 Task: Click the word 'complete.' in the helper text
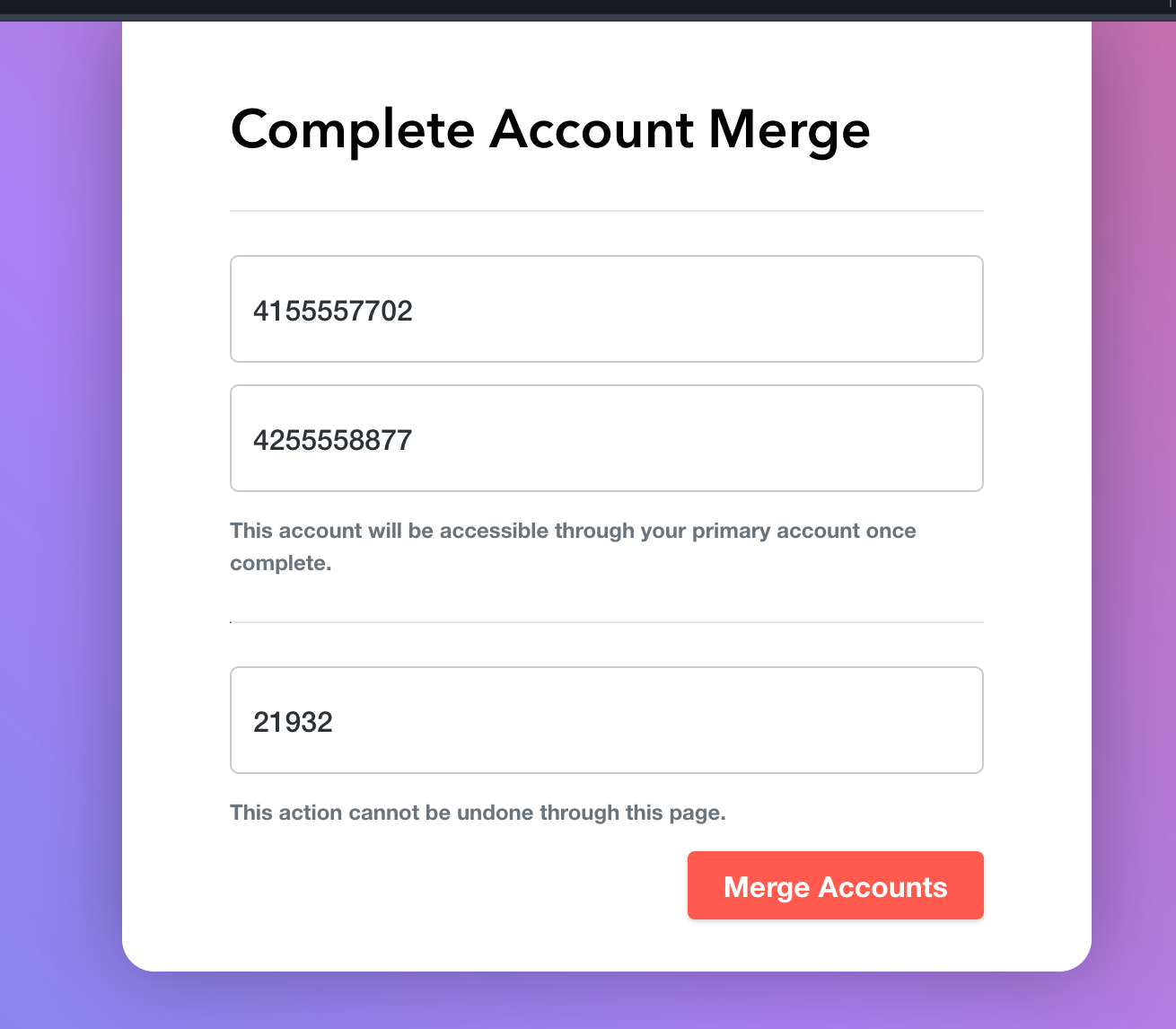coord(281,564)
